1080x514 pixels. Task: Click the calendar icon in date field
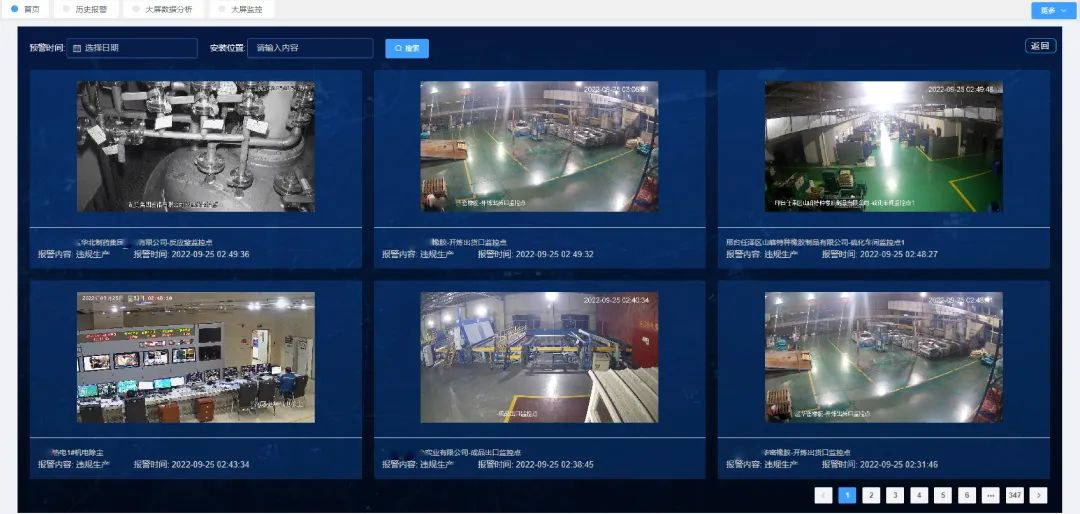(x=77, y=48)
